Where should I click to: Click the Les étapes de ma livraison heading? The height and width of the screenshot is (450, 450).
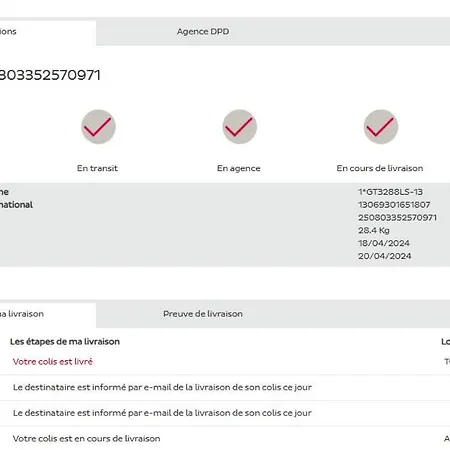(65, 342)
